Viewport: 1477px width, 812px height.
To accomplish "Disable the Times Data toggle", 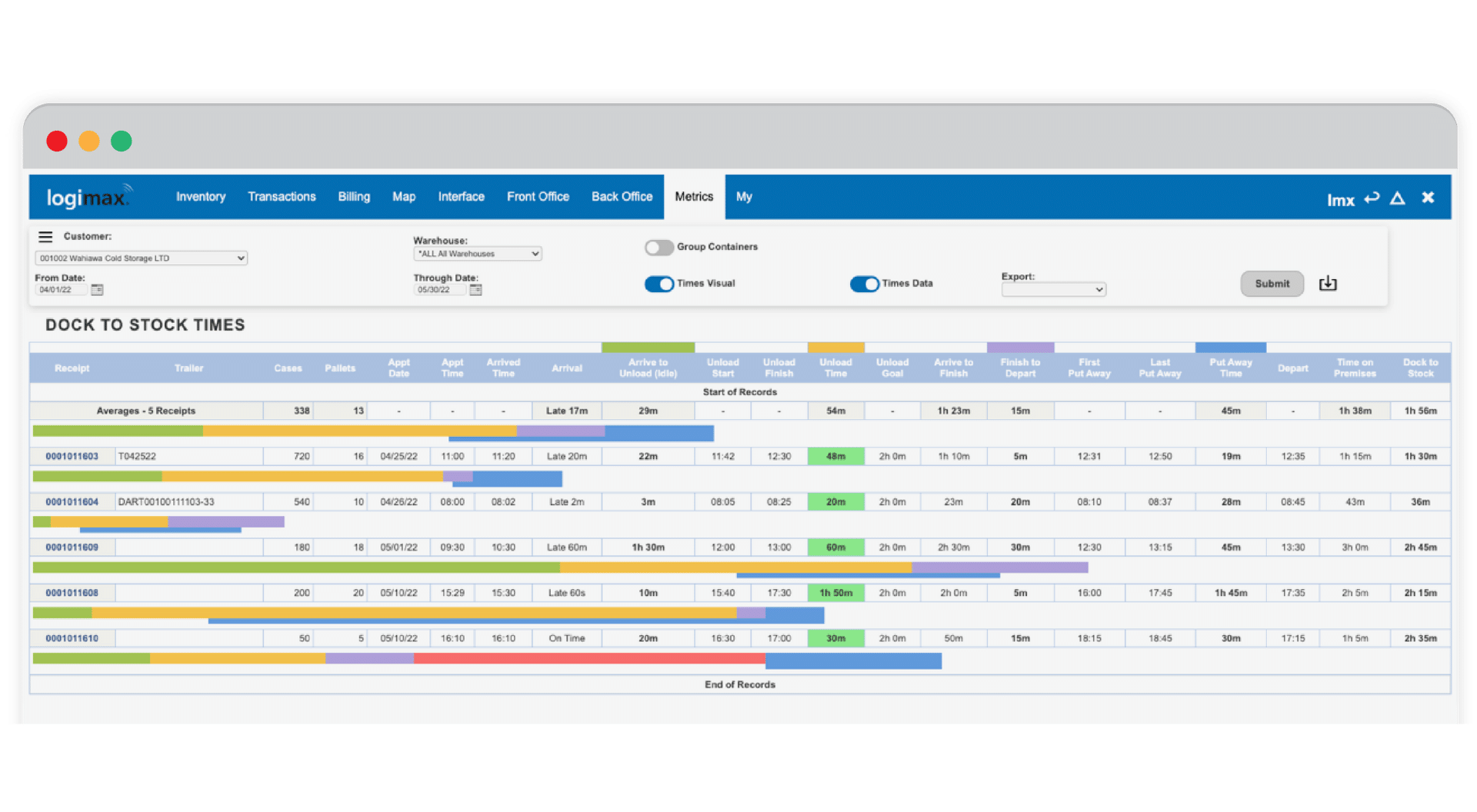I will tap(865, 284).
